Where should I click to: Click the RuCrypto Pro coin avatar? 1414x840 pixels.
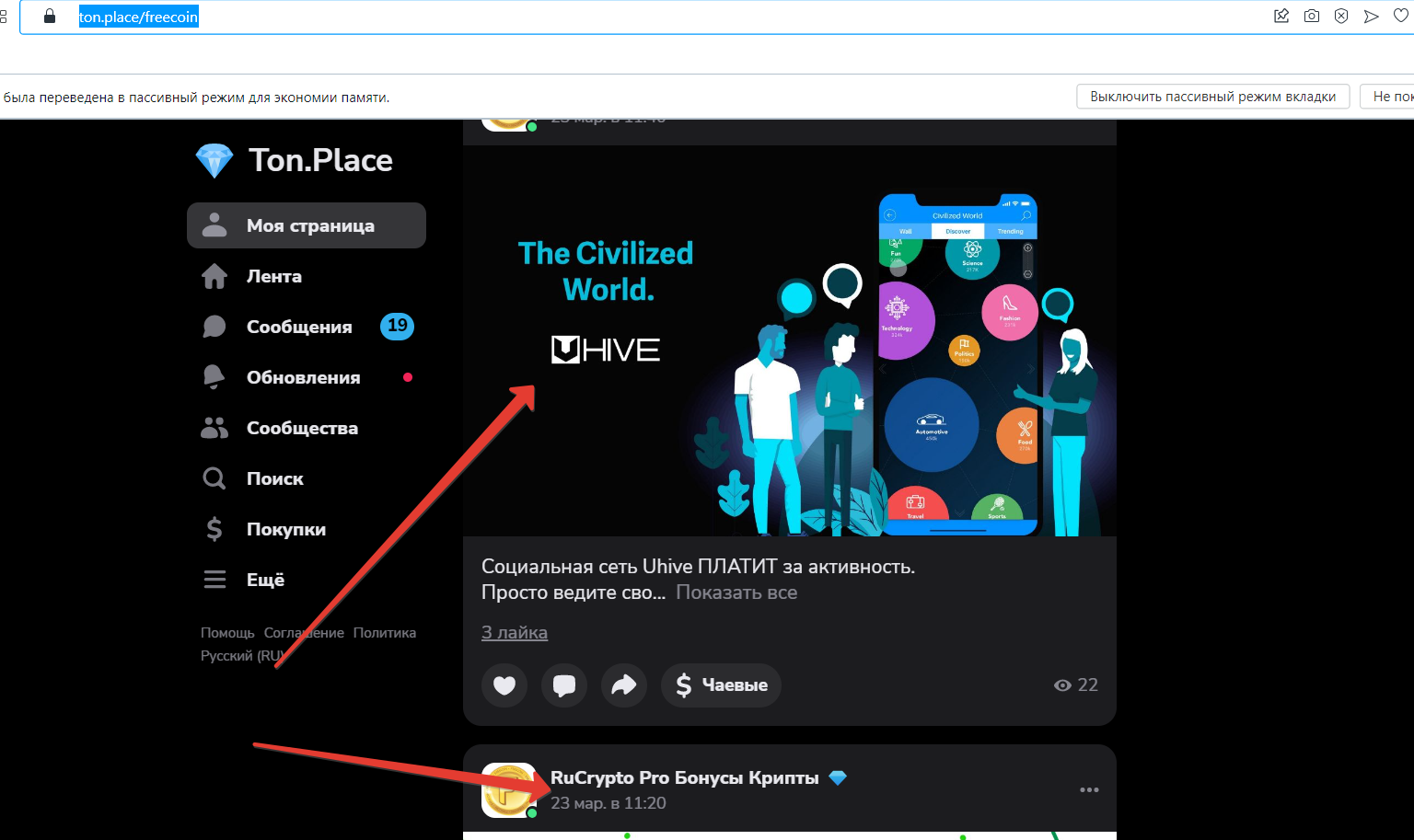click(509, 790)
